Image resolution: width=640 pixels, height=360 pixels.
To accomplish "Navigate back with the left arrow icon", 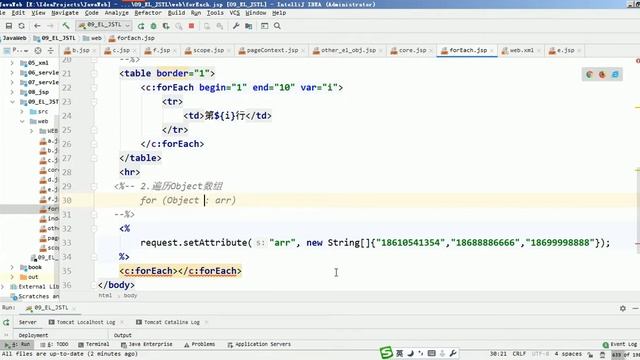I will click(37, 26).
